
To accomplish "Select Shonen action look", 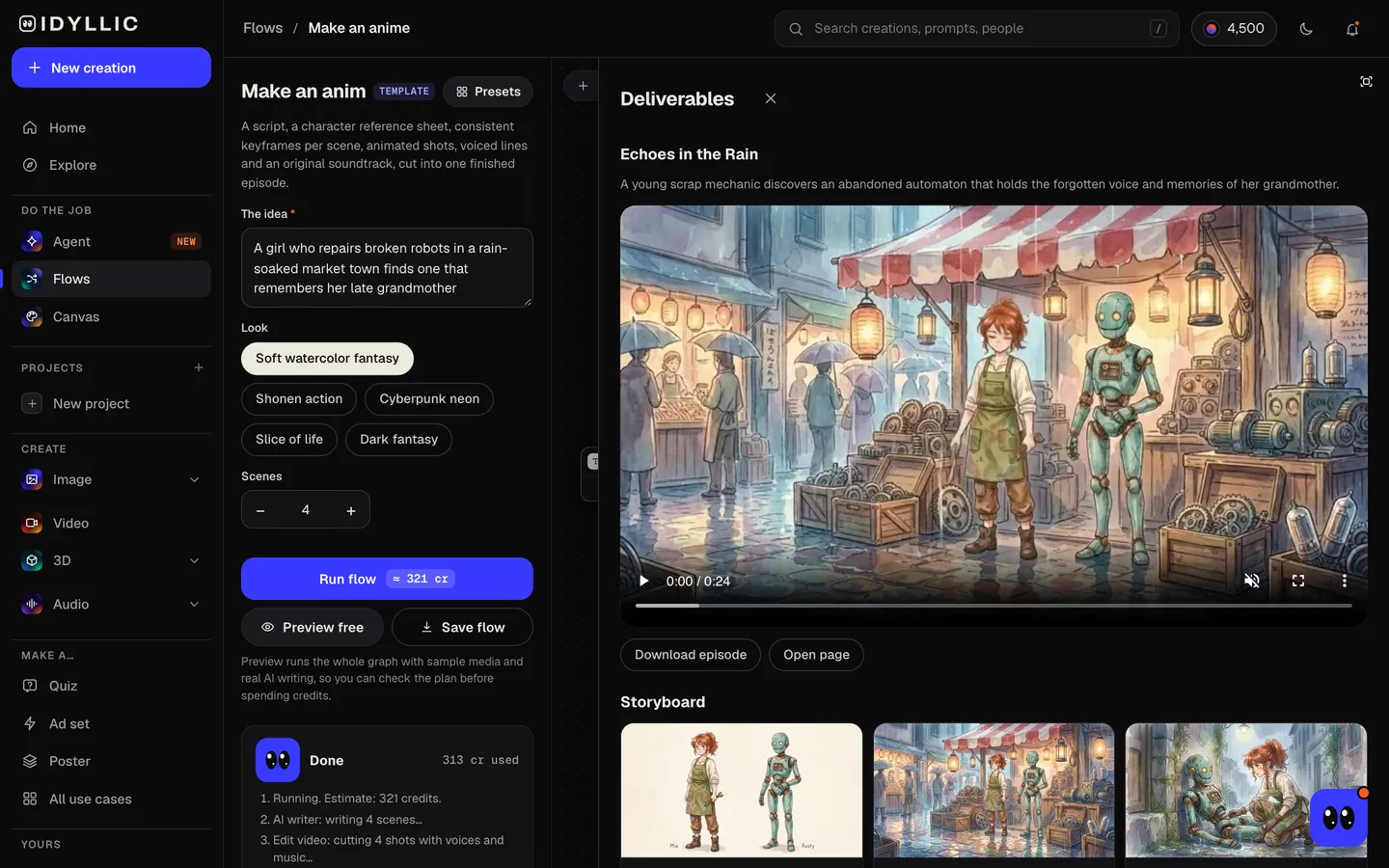I will pos(299,398).
